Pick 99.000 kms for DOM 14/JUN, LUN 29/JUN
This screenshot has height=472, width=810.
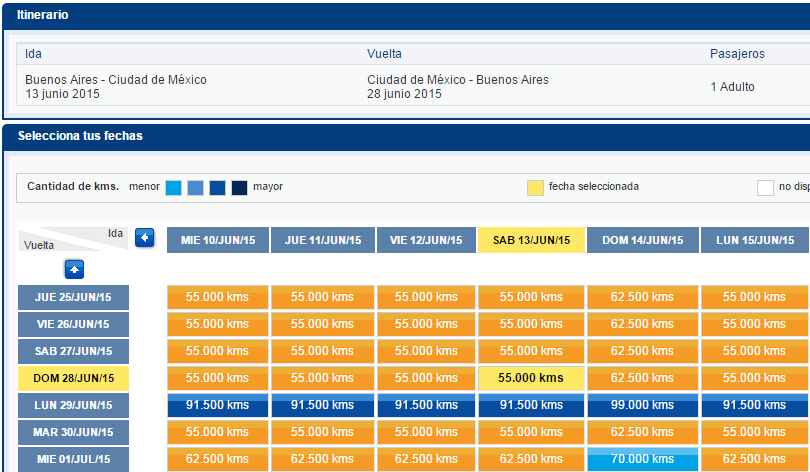(642, 405)
